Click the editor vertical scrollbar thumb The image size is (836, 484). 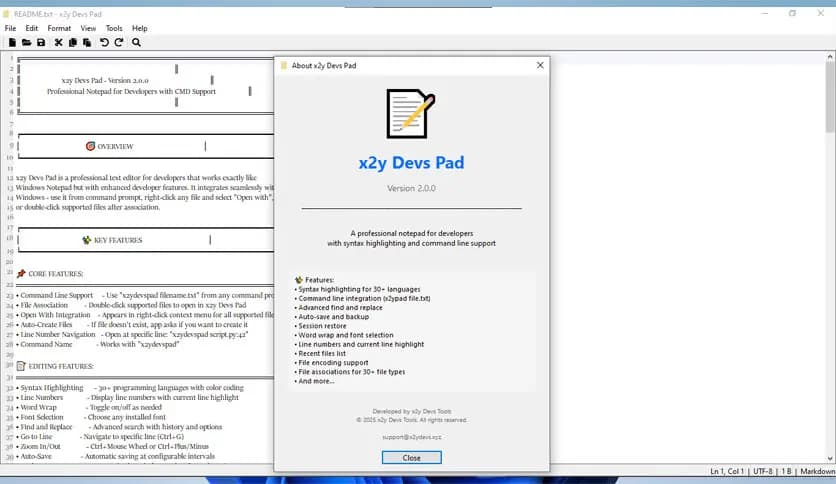830,96
